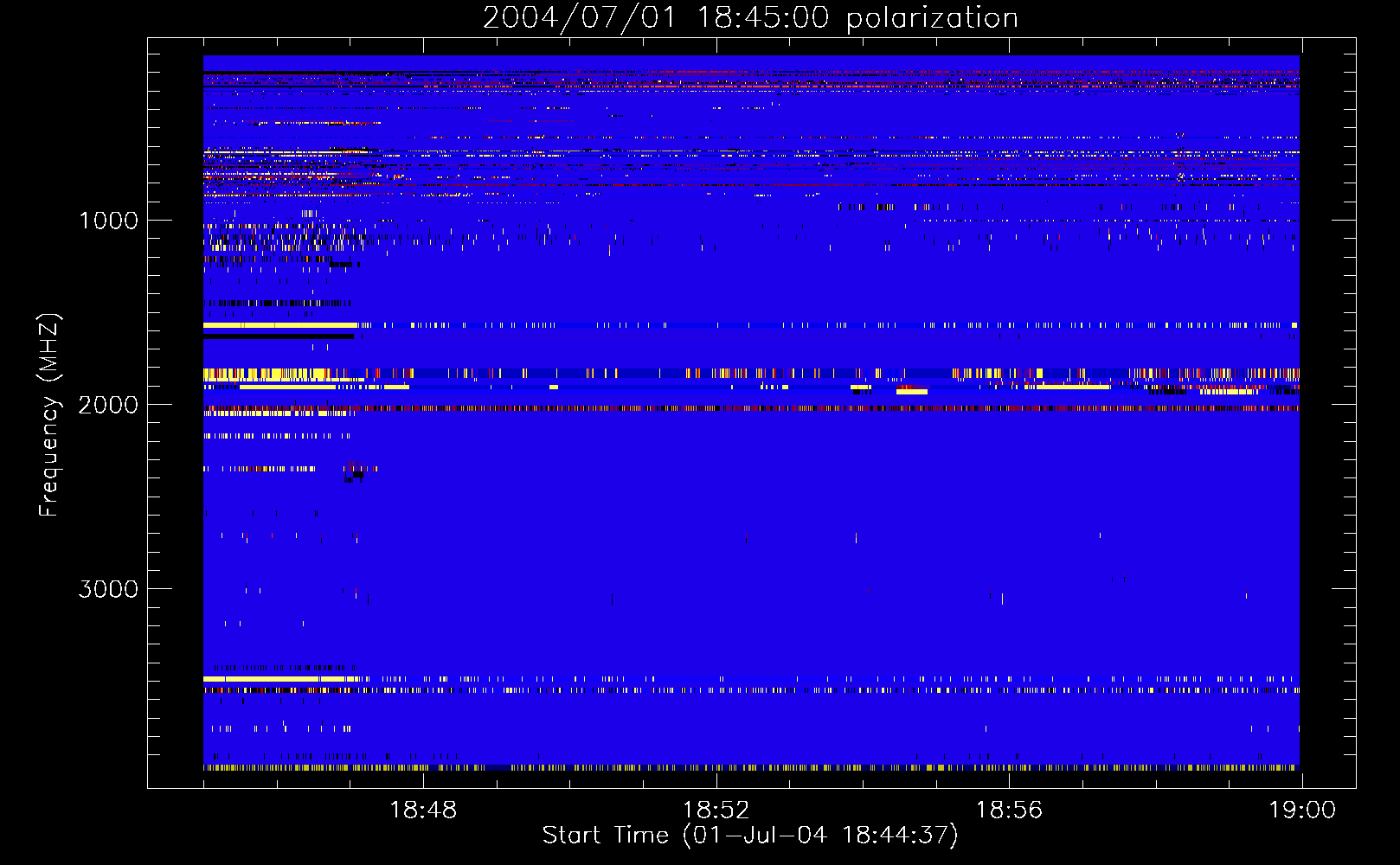Click the plot title '2004/07/01 18:45:00 polarization'
The image size is (1400, 865).
tap(750, 18)
